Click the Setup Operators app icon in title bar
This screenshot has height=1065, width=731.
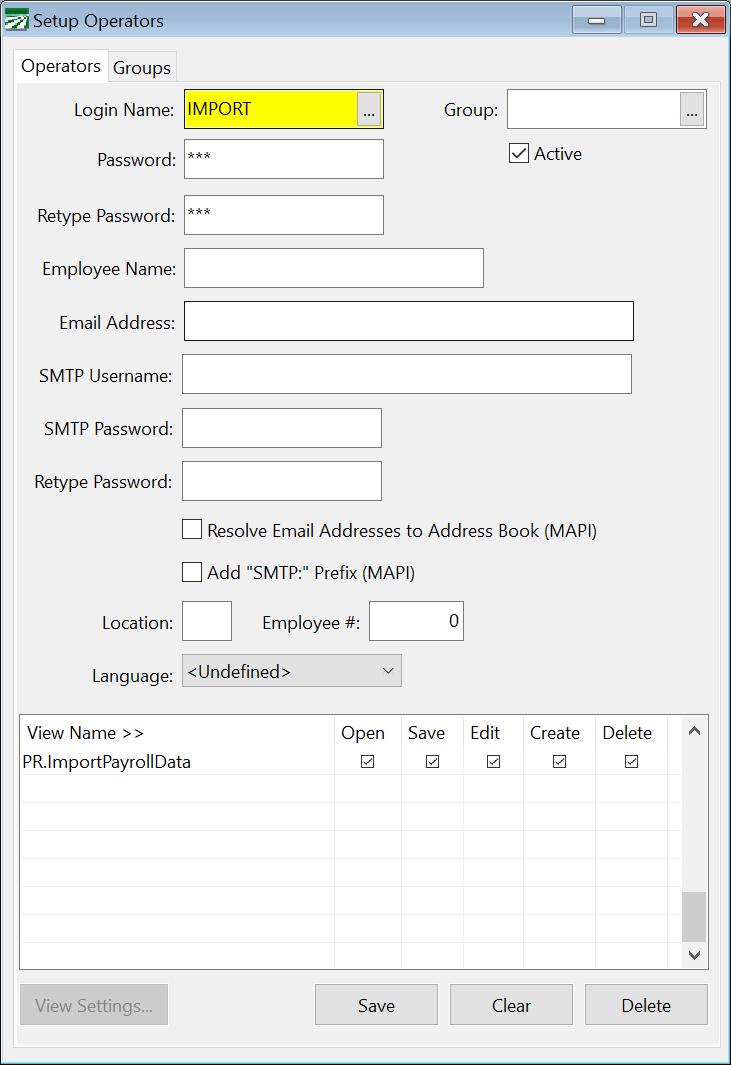coord(17,20)
